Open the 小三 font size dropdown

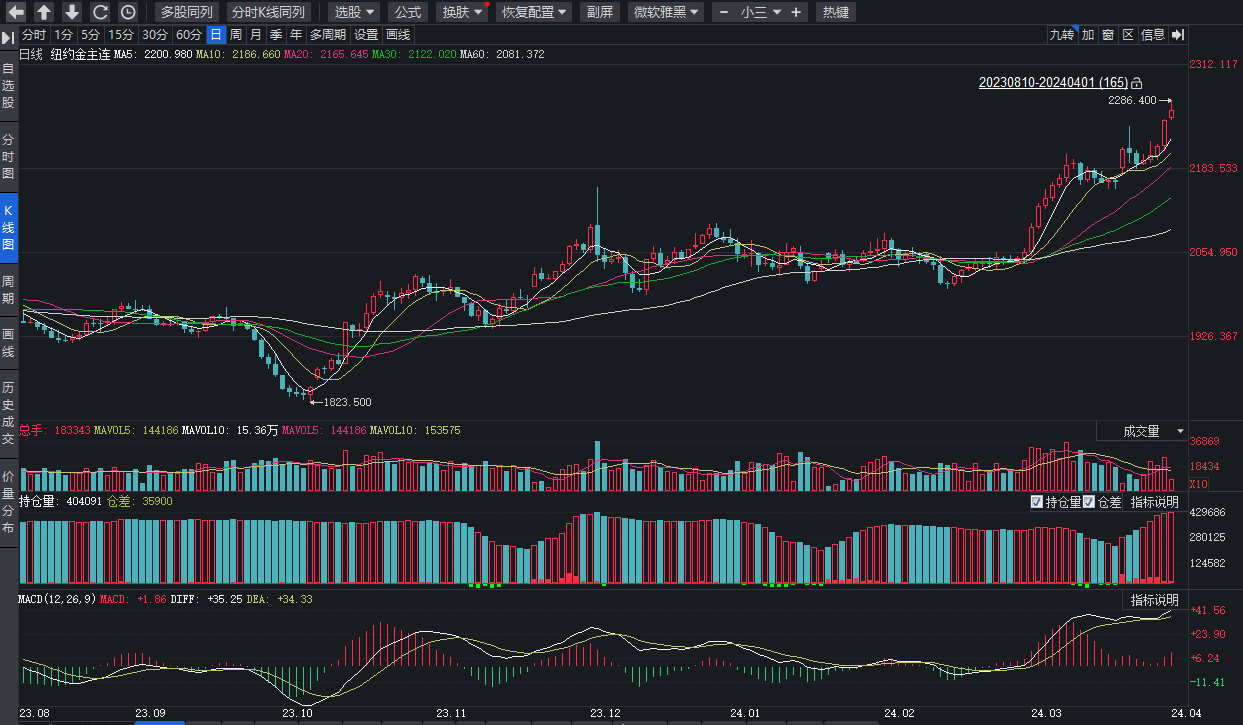click(x=760, y=12)
